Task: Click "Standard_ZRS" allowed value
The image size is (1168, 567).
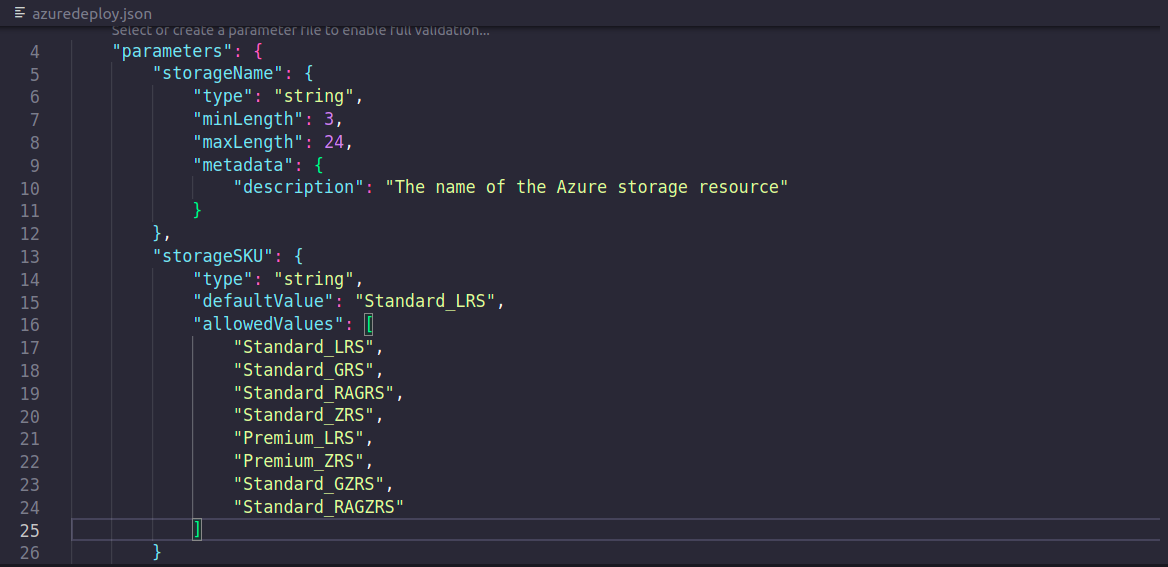Action: point(304,416)
